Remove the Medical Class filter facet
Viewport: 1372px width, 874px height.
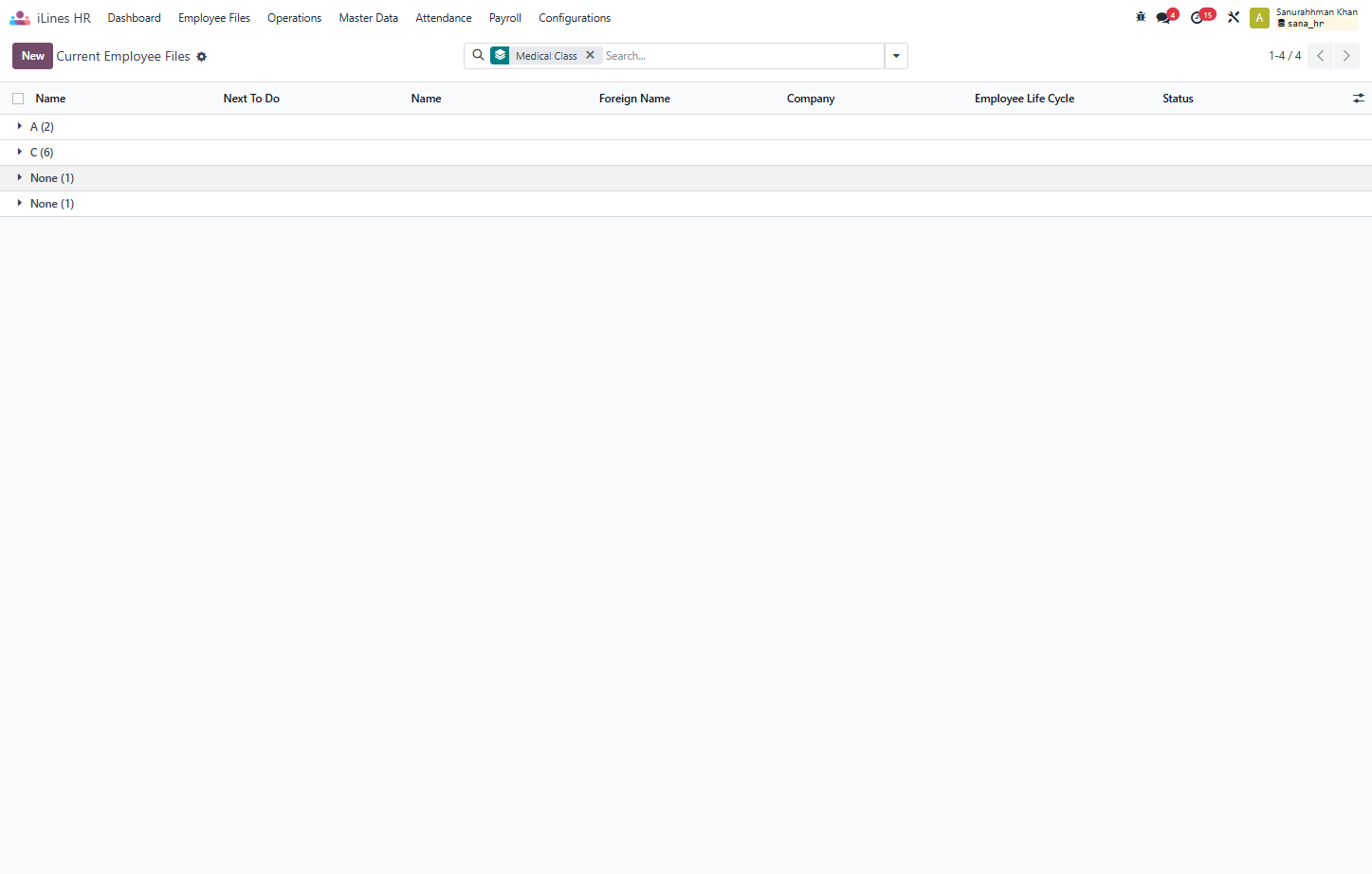(x=590, y=56)
